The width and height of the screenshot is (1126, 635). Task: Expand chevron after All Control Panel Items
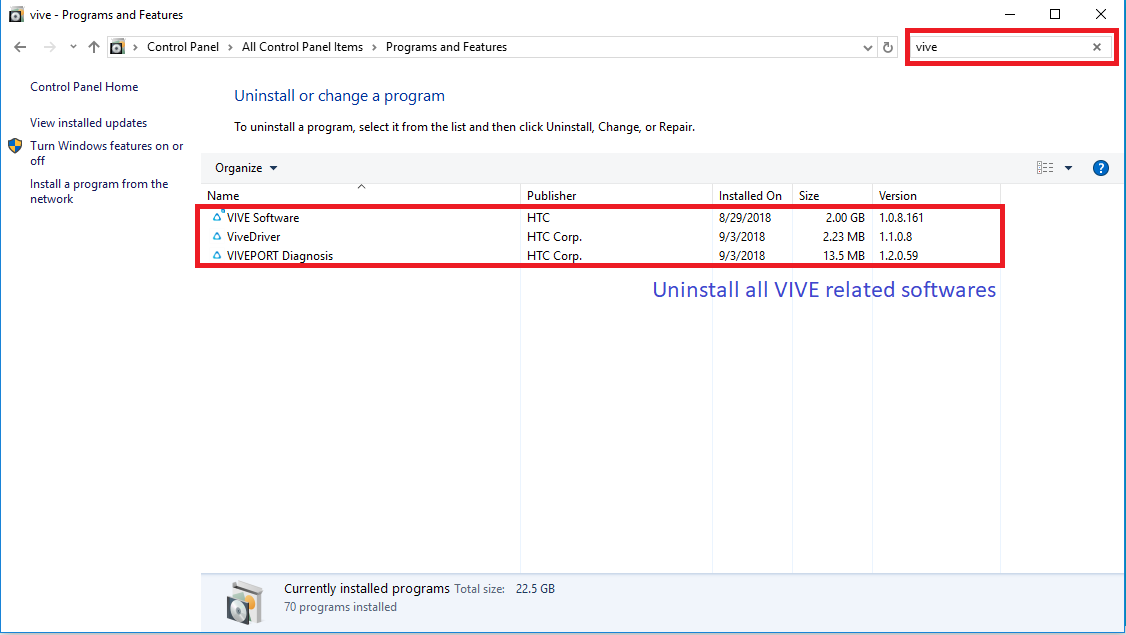click(374, 47)
